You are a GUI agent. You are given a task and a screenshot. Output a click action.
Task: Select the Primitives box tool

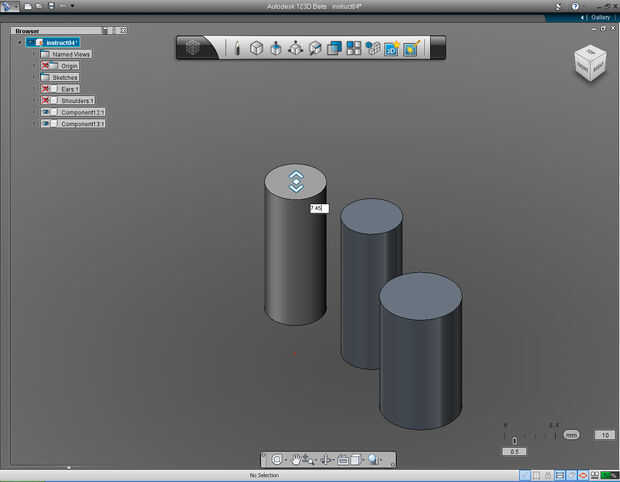256,48
